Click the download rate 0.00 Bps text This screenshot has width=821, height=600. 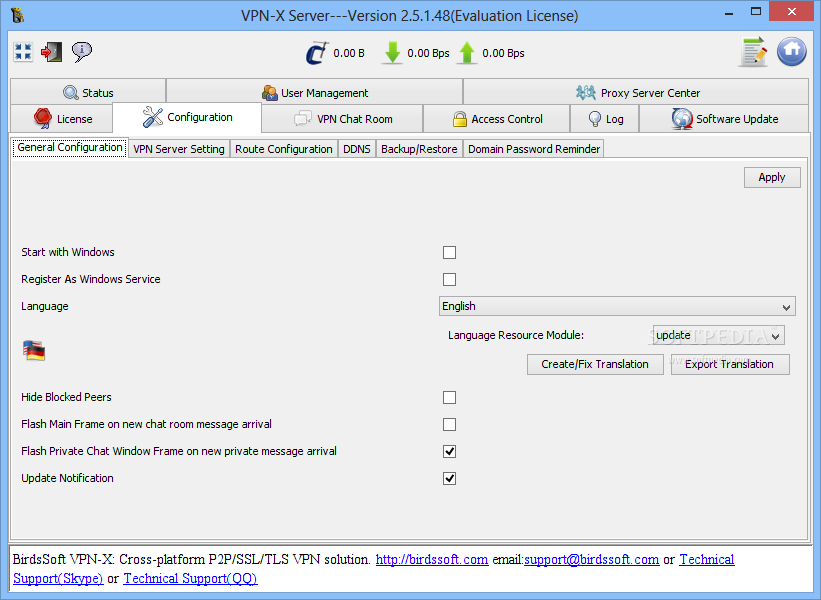(428, 53)
